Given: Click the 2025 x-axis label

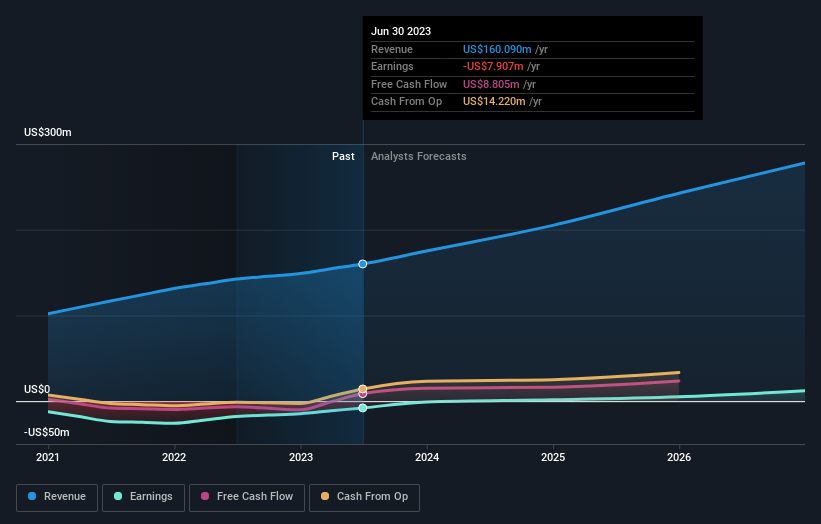Looking at the screenshot, I should tap(553, 458).
